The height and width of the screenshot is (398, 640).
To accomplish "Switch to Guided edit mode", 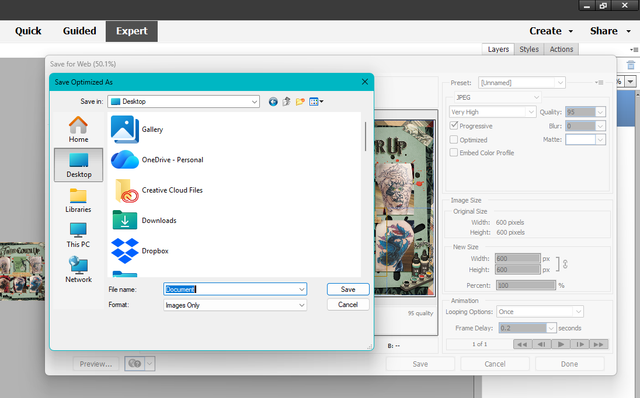I will click(79, 31).
